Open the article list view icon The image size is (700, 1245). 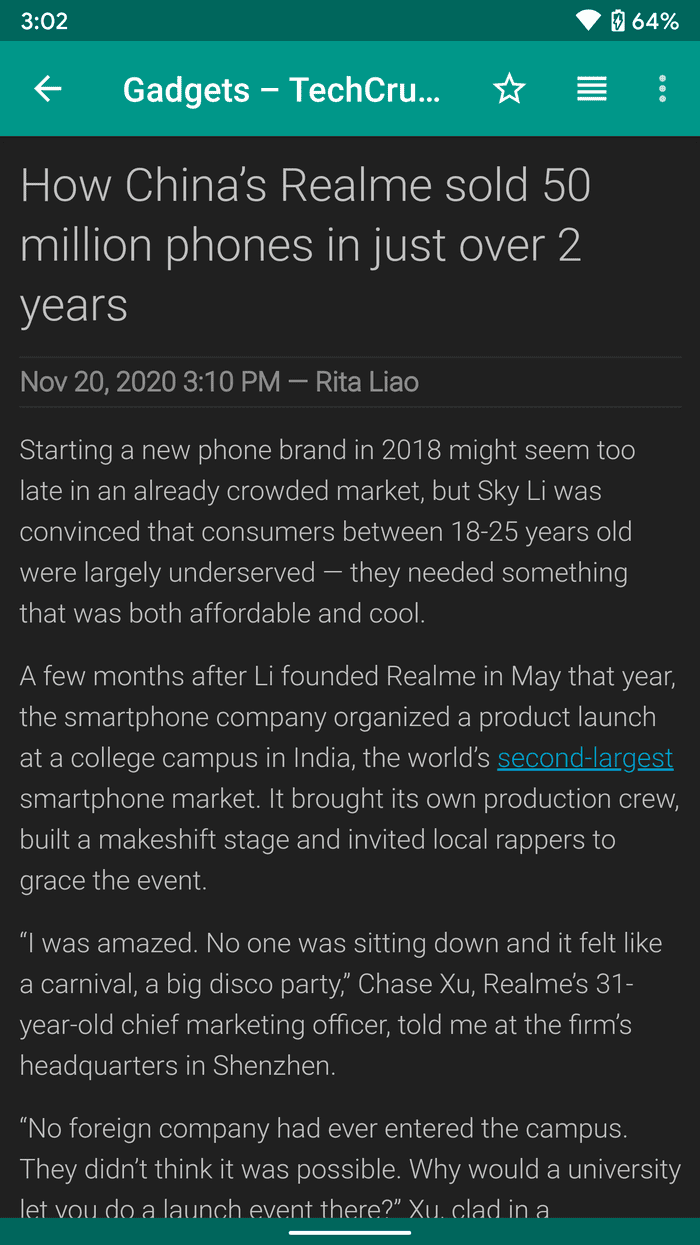[592, 89]
